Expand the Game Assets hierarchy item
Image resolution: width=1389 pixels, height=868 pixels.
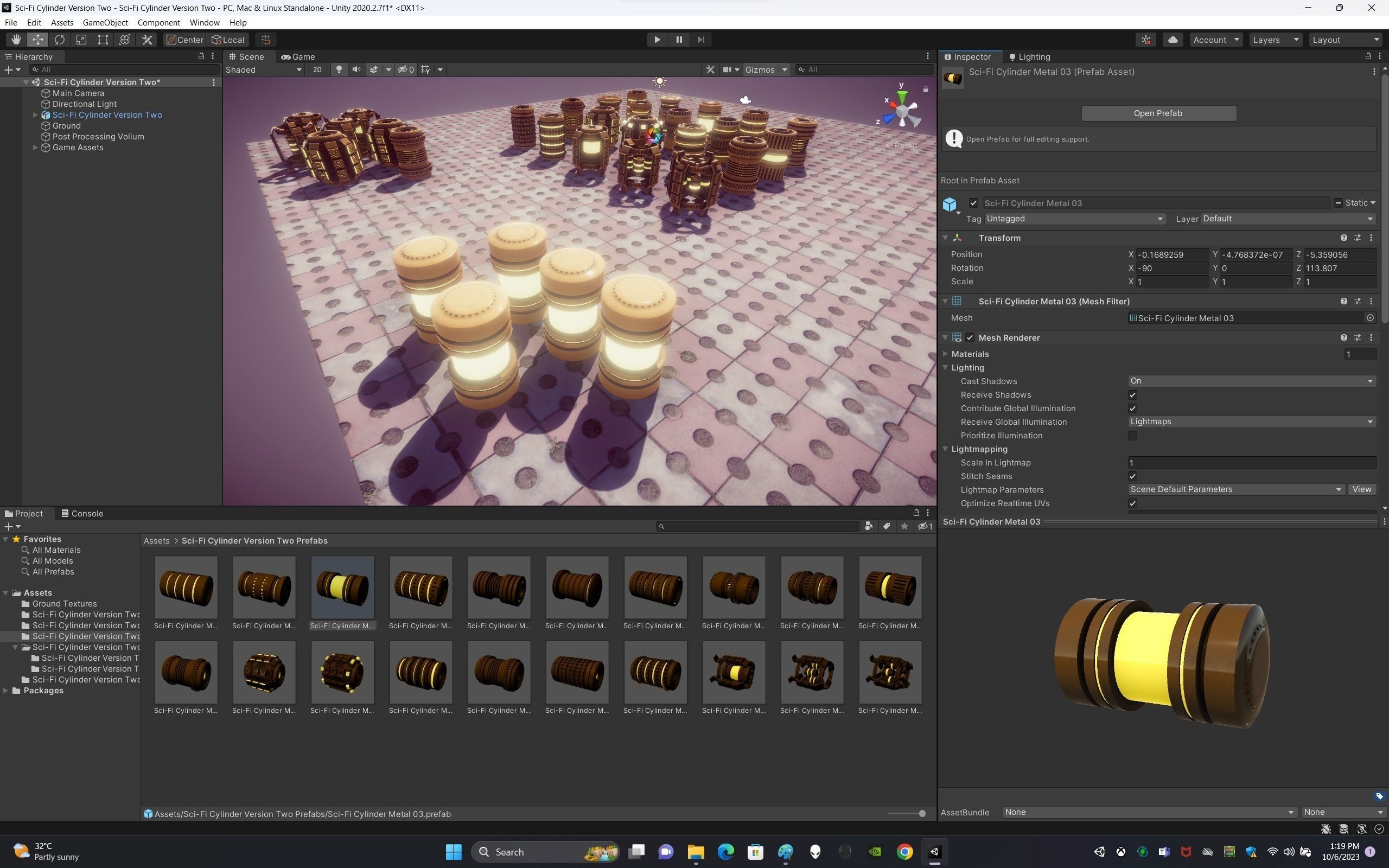[x=36, y=148]
